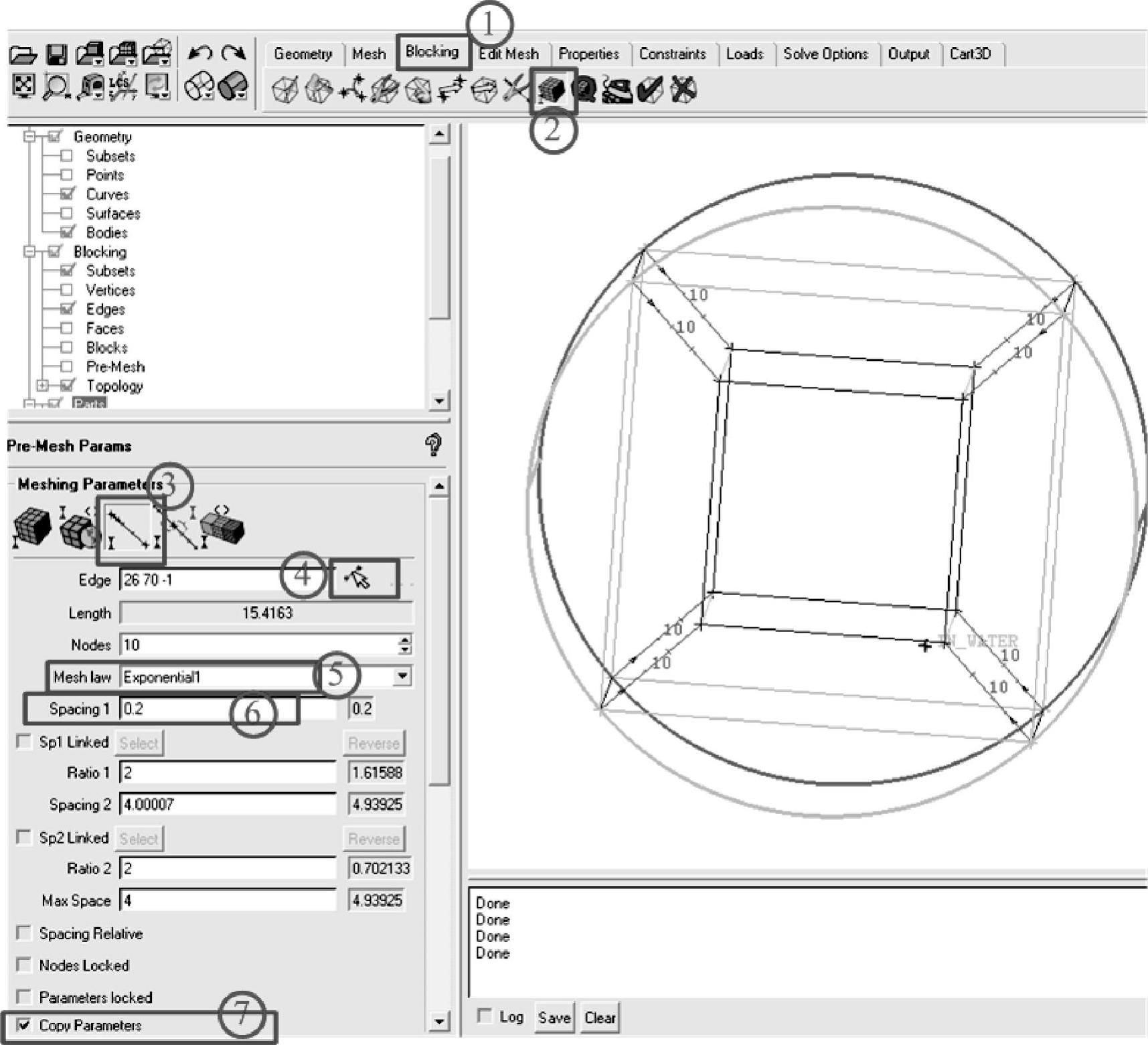Switch to the Edit Mesh tab

click(509, 54)
